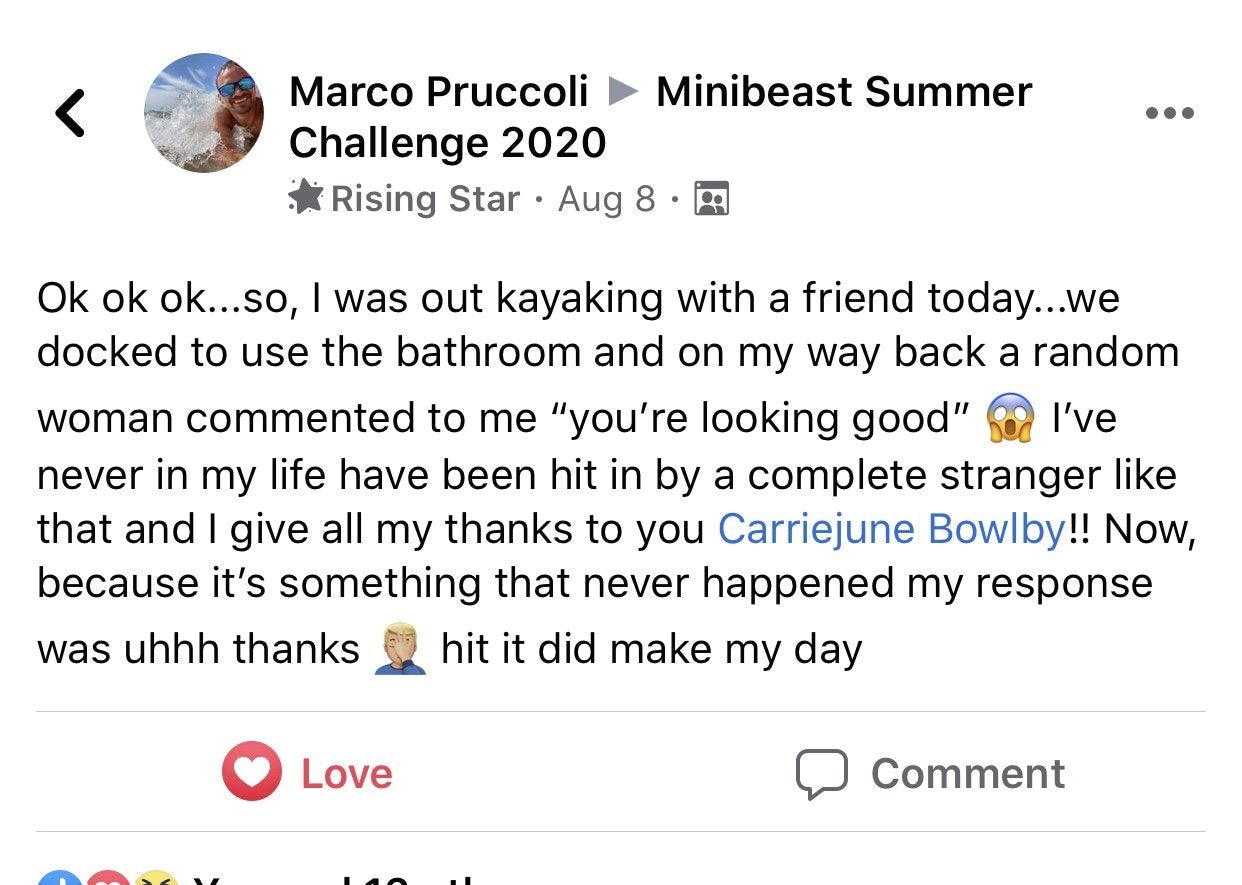1242x885 pixels.
Task: Open the Aug 8 post timestamp
Action: pos(606,199)
